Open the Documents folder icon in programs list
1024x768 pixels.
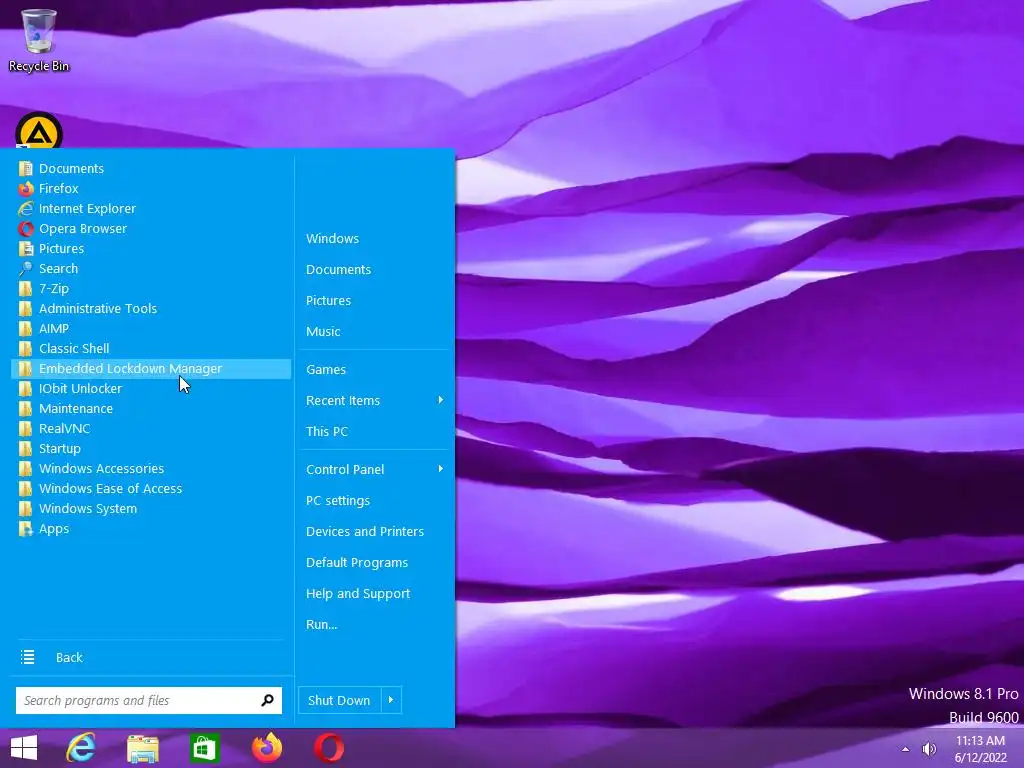click(x=25, y=168)
